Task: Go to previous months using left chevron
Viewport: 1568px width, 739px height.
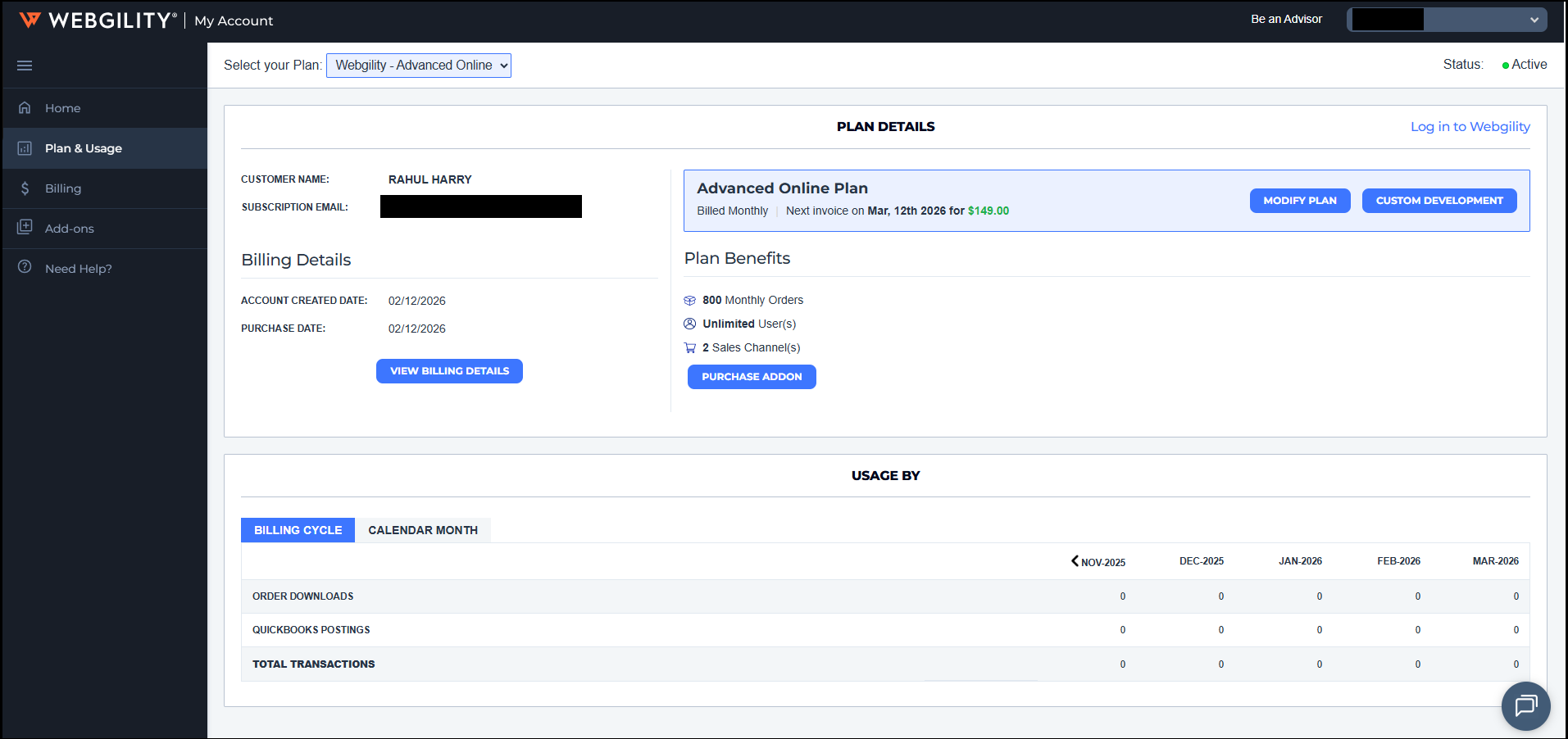Action: pos(1075,561)
